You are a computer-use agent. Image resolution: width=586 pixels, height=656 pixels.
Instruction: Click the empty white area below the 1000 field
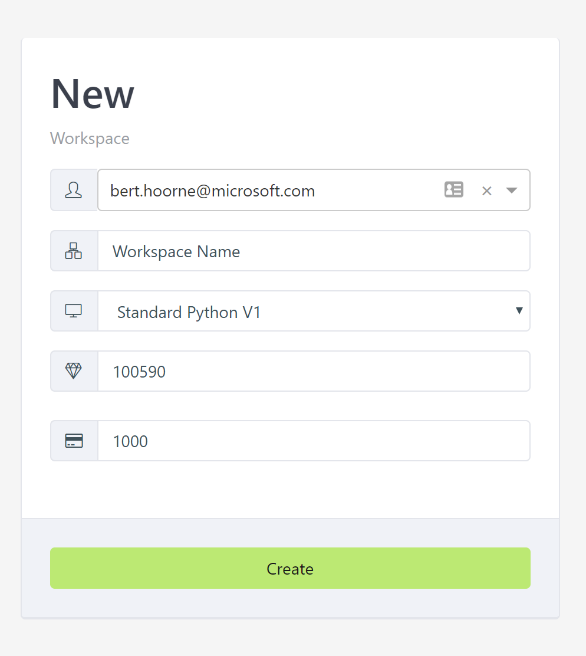[290, 489]
